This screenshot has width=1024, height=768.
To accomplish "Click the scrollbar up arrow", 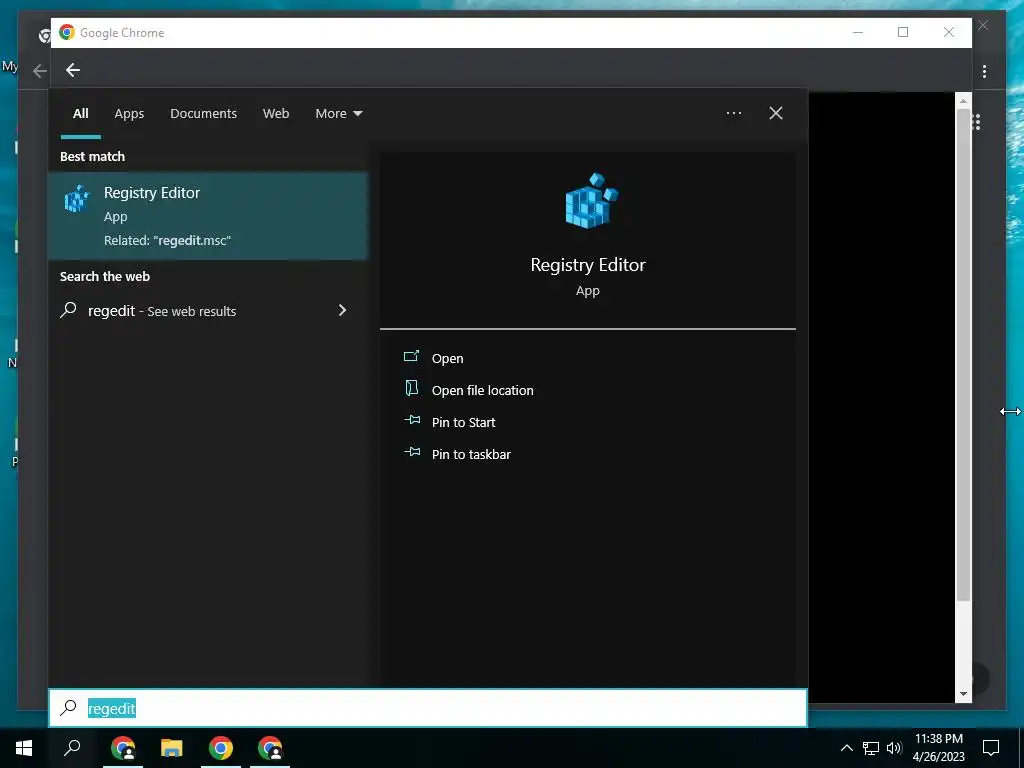I will pos(963,101).
